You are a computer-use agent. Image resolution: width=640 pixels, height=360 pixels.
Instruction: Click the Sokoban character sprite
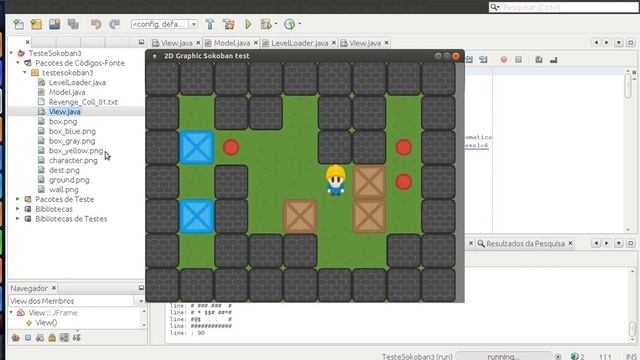336,180
